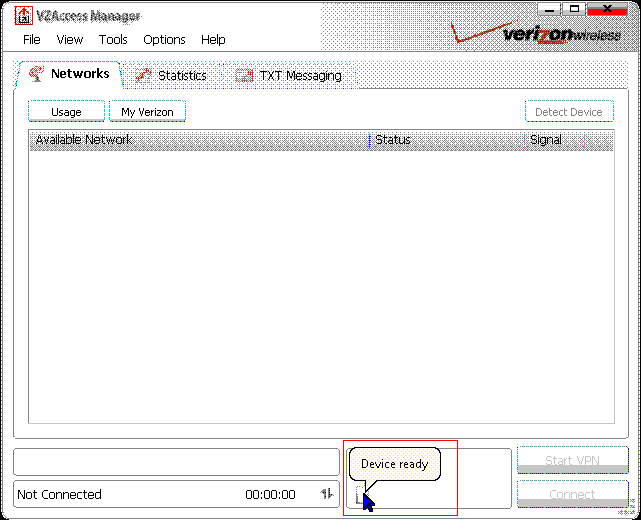
Task: Sort by Signal column header
Action: pos(555,140)
